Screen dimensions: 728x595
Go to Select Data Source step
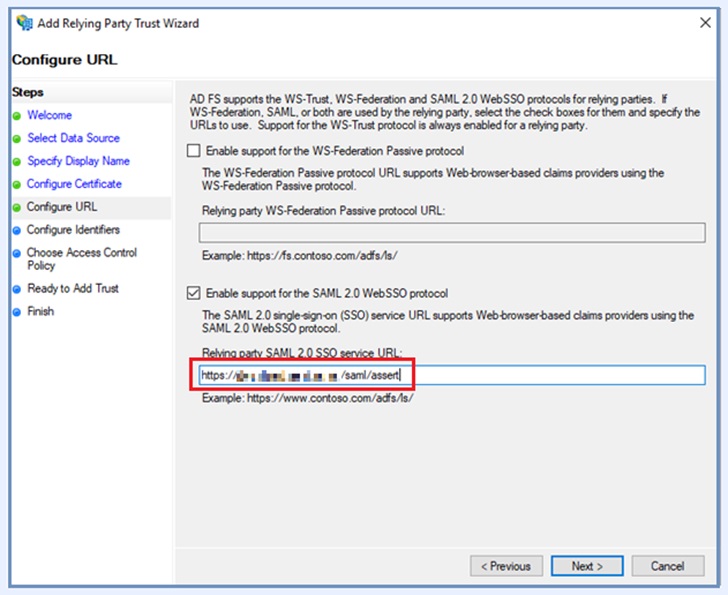[73, 139]
